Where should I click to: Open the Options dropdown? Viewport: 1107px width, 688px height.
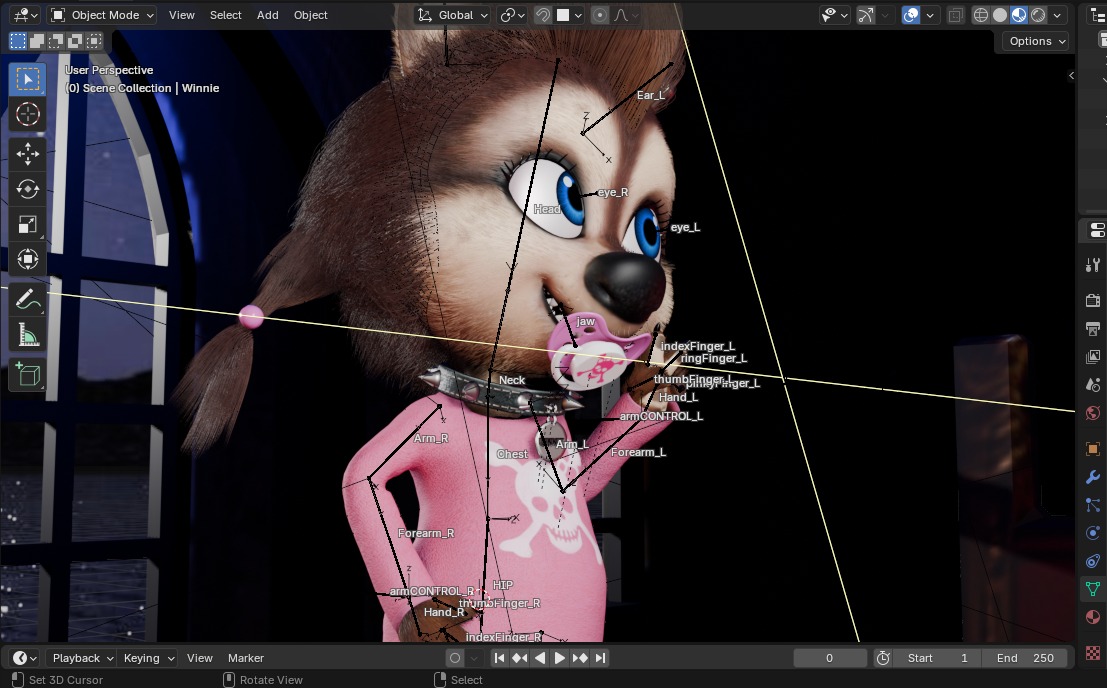[1036, 41]
